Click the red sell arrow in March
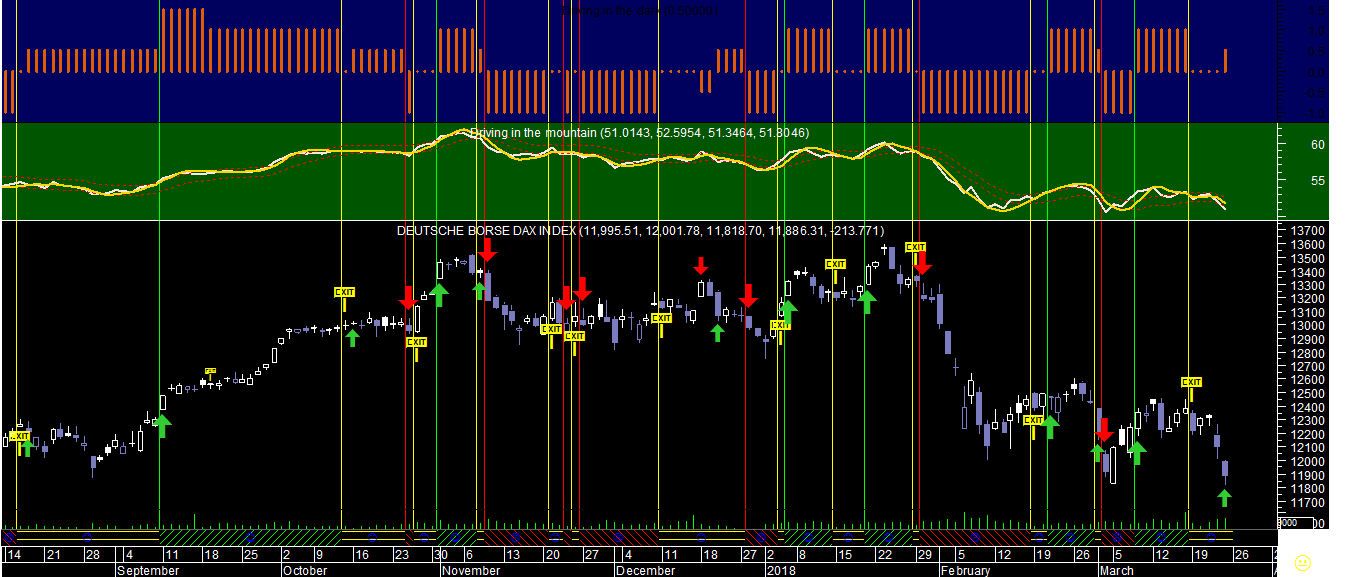The image size is (1352, 577). (1103, 431)
